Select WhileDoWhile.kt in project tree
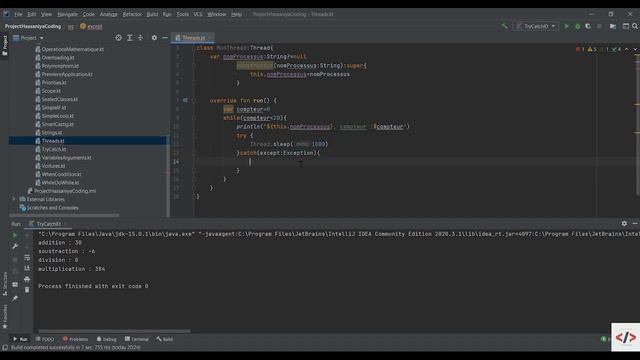This screenshot has height=360, width=640. [x=60, y=182]
